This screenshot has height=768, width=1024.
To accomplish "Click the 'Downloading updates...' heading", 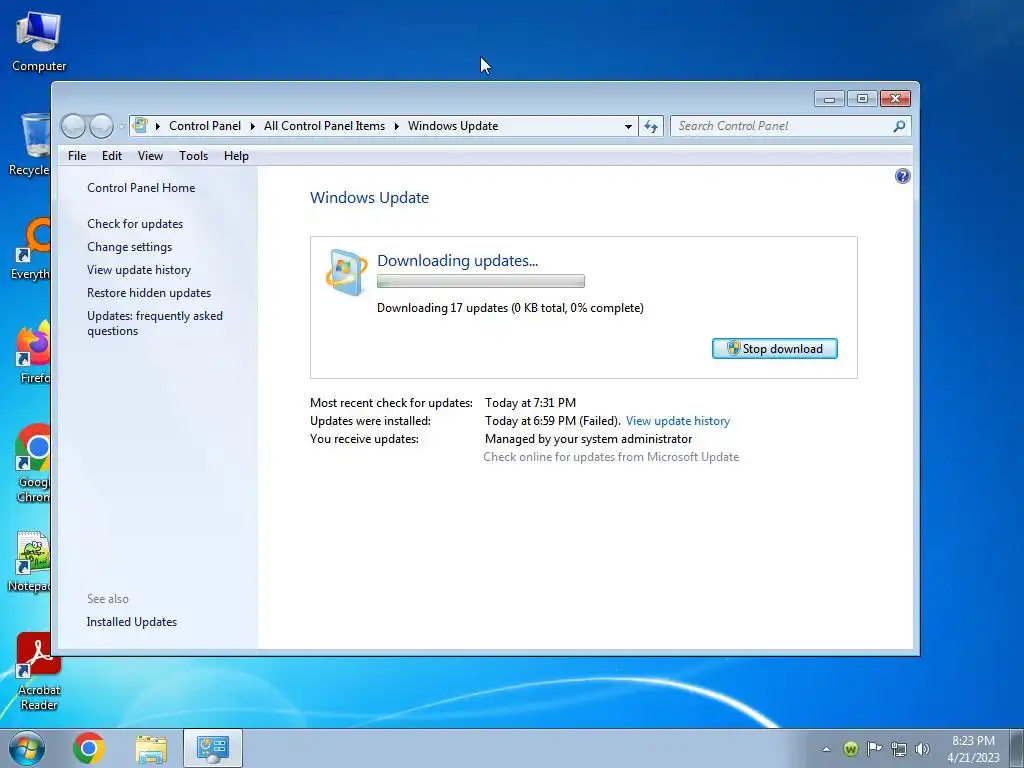I will pyautogui.click(x=457, y=261).
